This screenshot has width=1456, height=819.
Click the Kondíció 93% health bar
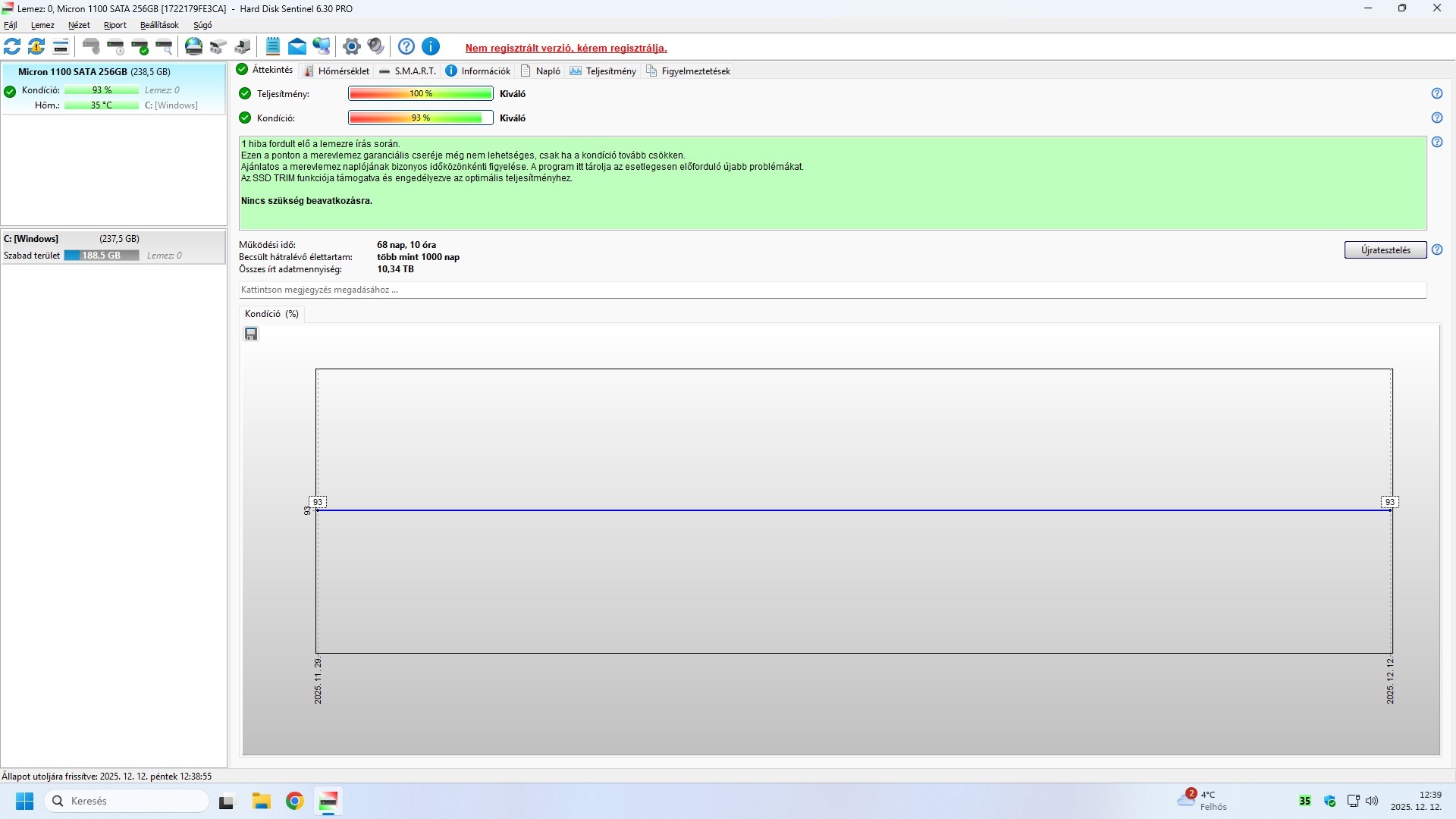[x=420, y=118]
